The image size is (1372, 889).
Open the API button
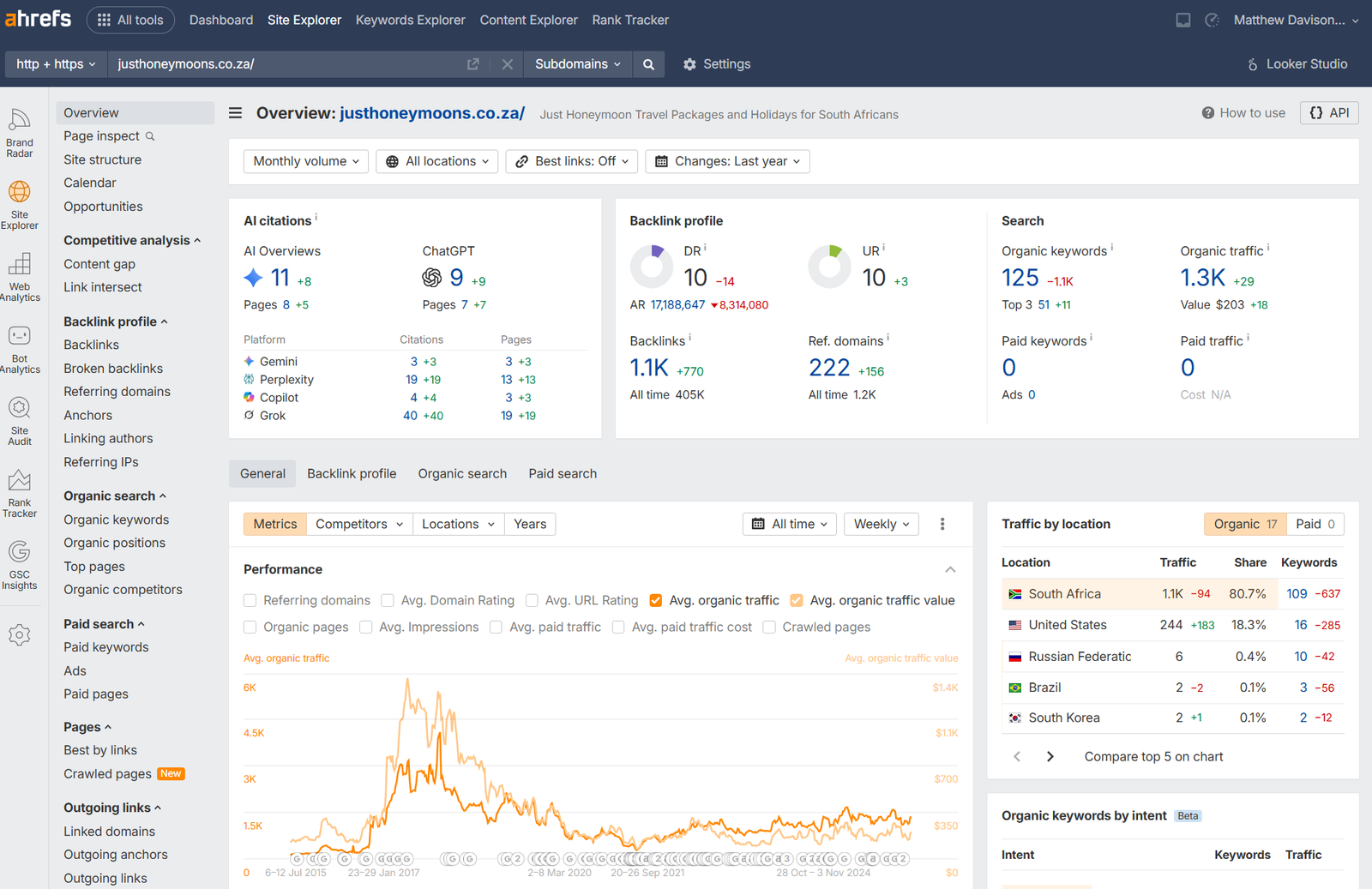point(1329,113)
